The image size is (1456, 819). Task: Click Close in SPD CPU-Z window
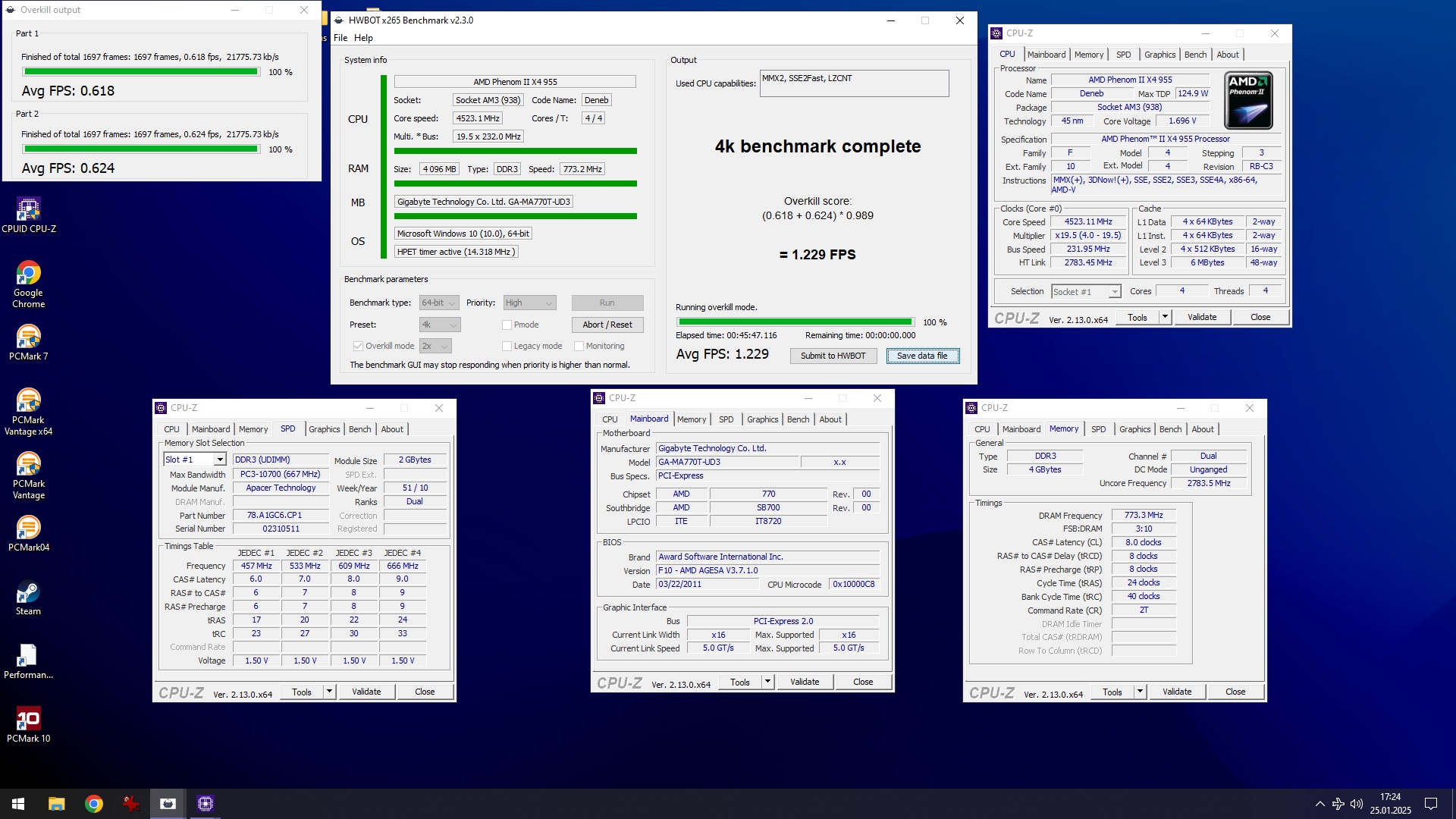pos(425,692)
